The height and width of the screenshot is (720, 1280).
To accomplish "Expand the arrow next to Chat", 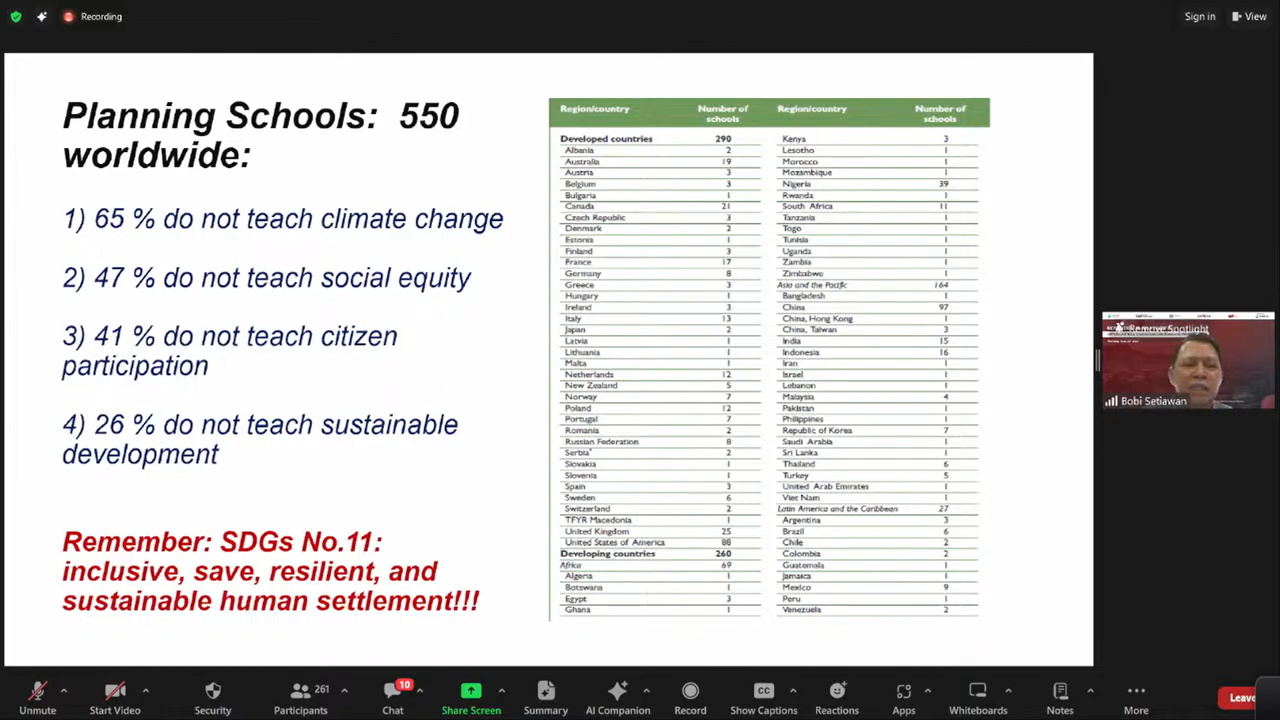I will pos(420,691).
